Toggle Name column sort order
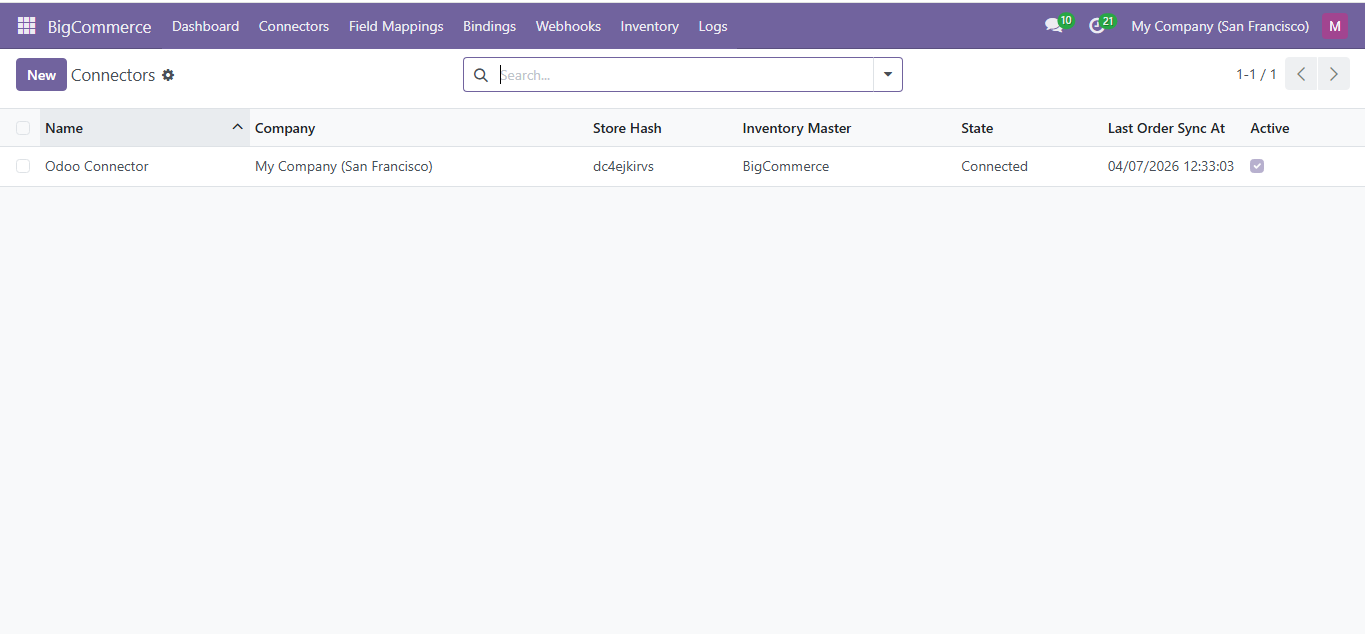Image resolution: width=1365 pixels, height=634 pixels. (64, 128)
